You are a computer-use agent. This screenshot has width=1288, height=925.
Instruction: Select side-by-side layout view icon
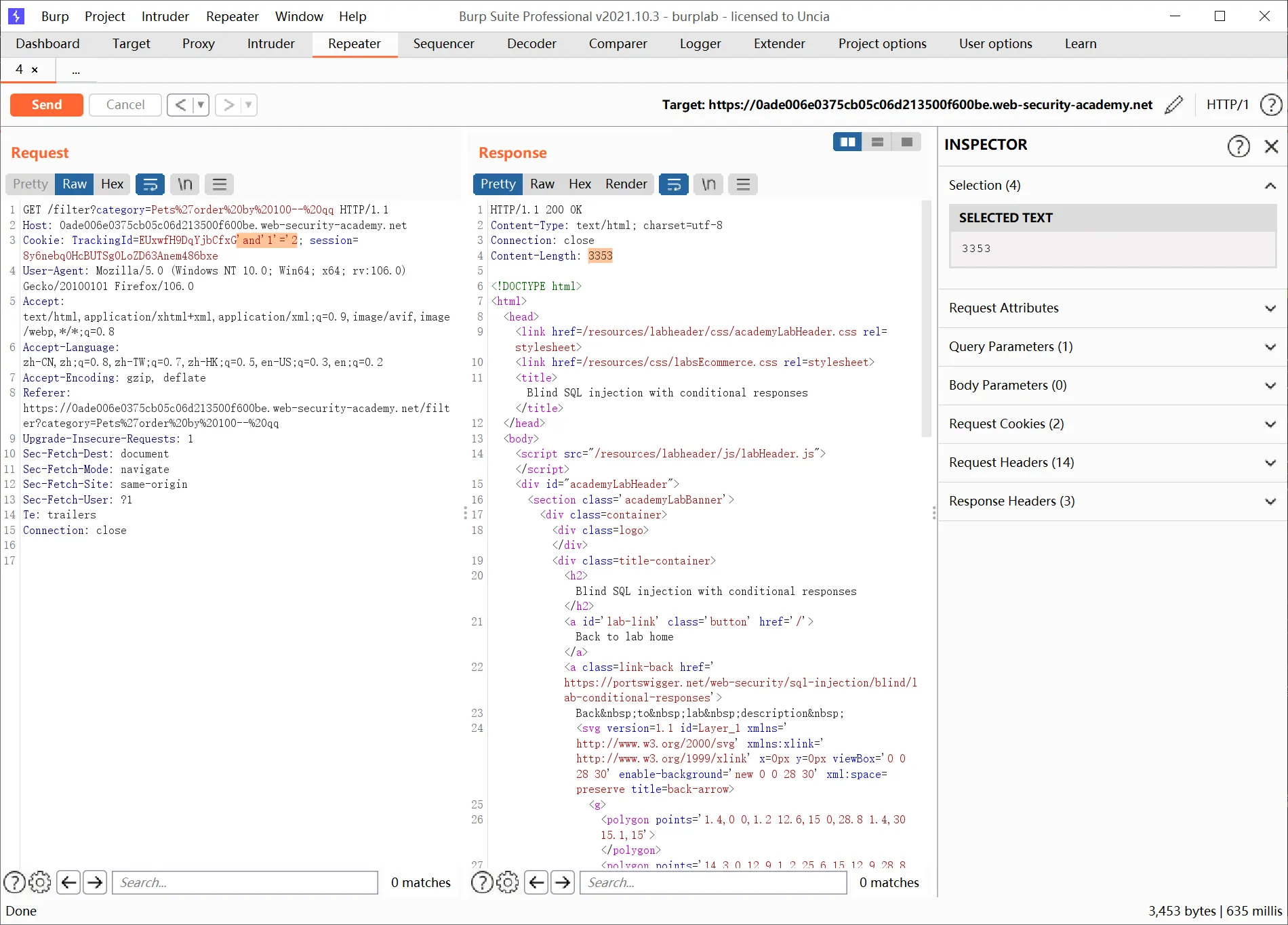847,142
